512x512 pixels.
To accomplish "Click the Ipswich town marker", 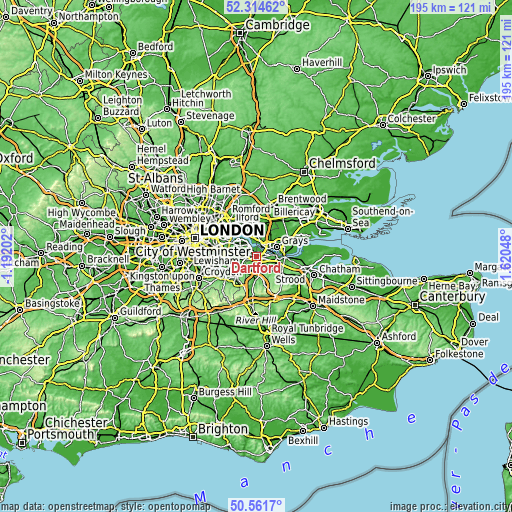I will click(x=428, y=76).
